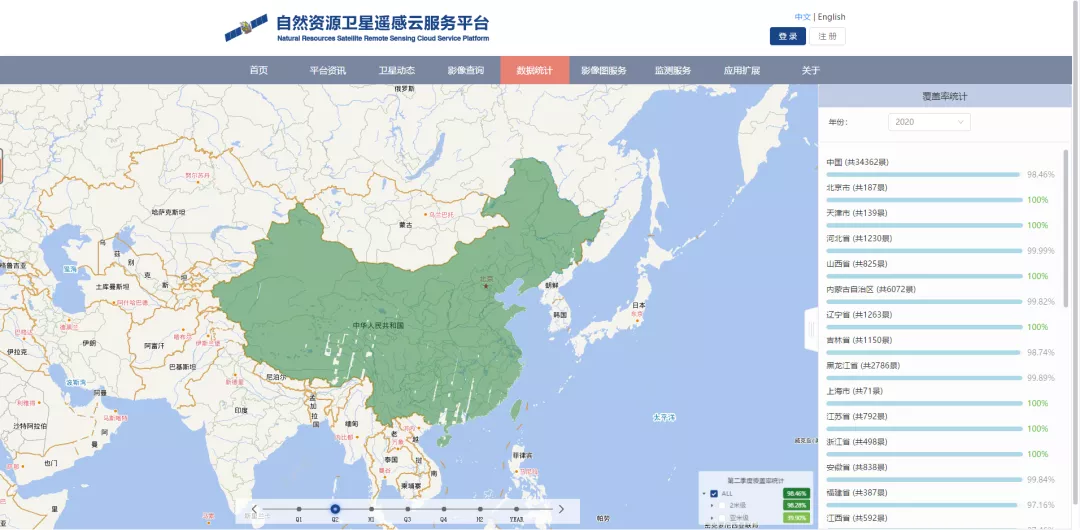The height and width of the screenshot is (530, 1080).
Task: Select the H2 marker on the timeline
Action: 480,509
